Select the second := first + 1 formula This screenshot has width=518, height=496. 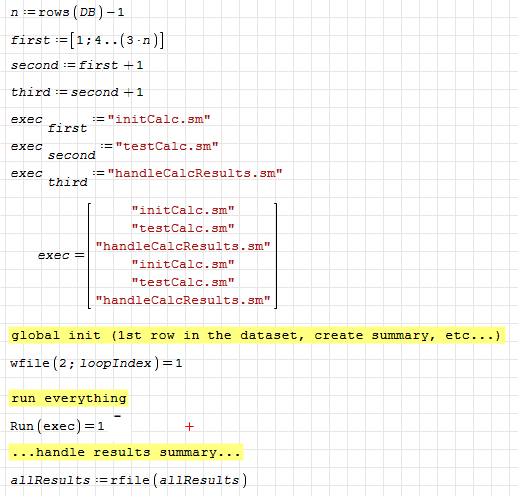point(77,65)
